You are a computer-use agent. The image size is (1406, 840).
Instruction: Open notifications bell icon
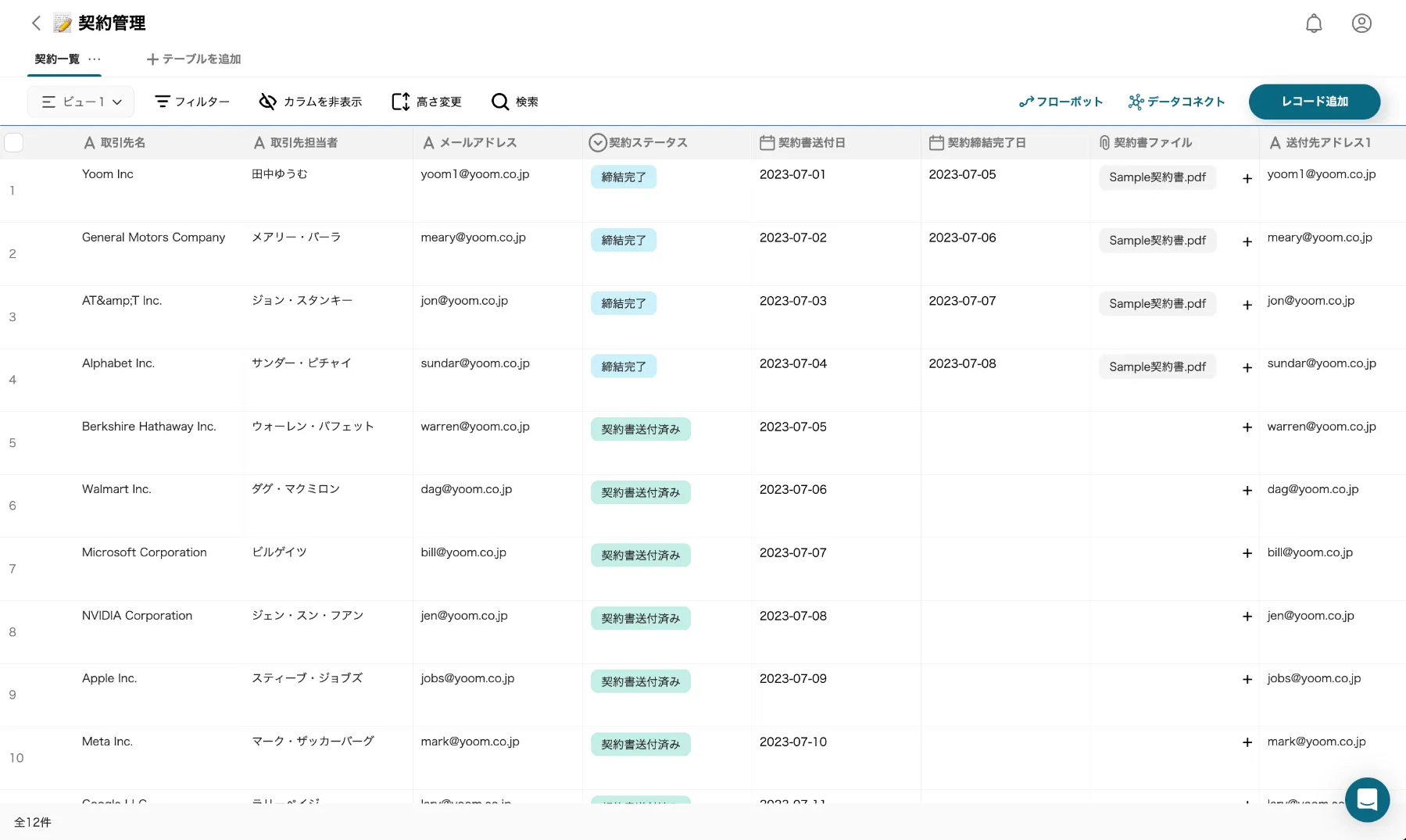(x=1314, y=23)
